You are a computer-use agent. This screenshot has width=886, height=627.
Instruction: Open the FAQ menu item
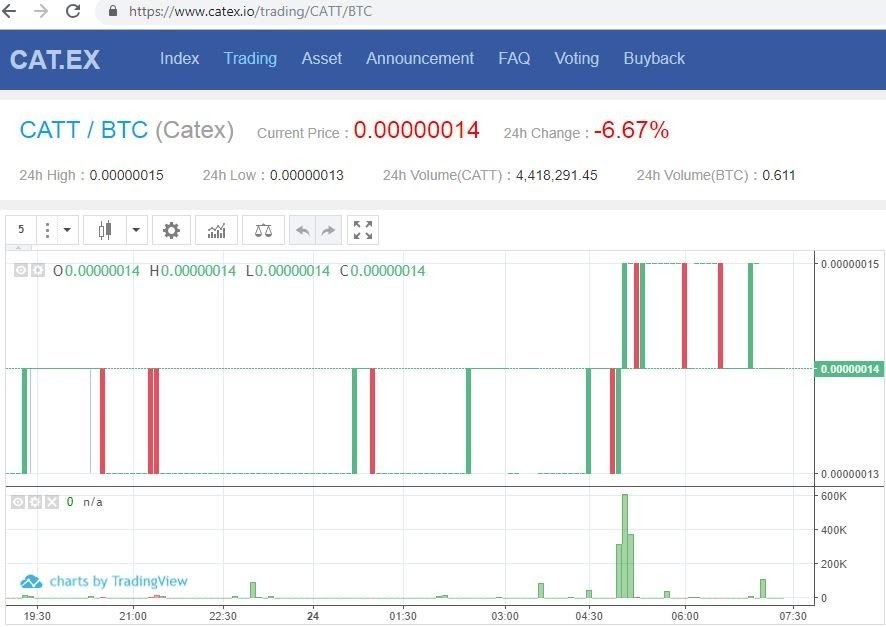click(x=514, y=58)
